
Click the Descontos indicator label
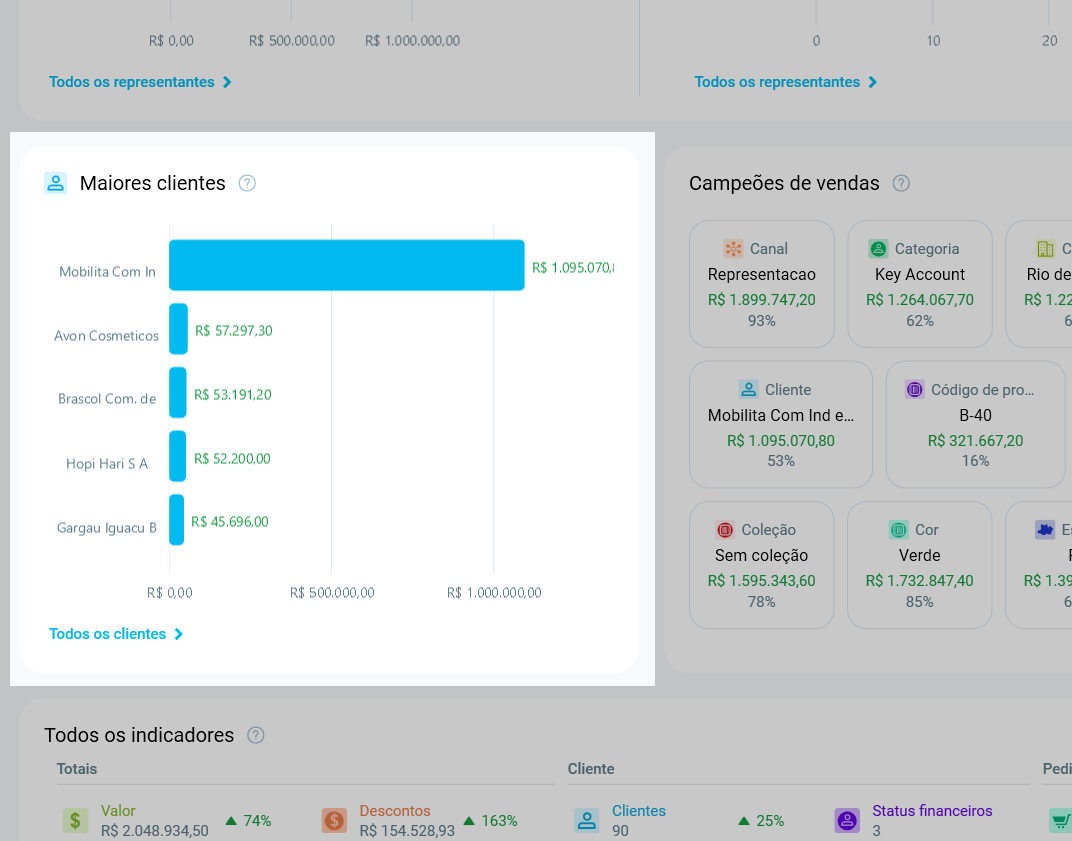[395, 811]
